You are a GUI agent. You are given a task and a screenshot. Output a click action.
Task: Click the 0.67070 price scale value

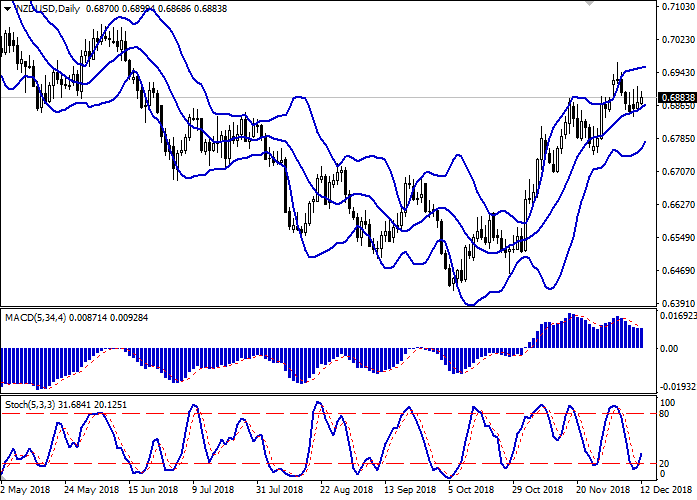pos(678,172)
